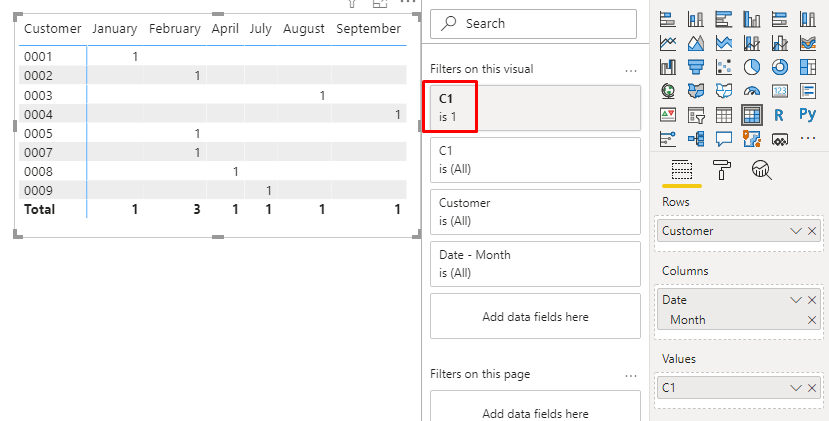Click visual-level Add data fields here well
This screenshot has height=421, width=829.
click(x=535, y=316)
